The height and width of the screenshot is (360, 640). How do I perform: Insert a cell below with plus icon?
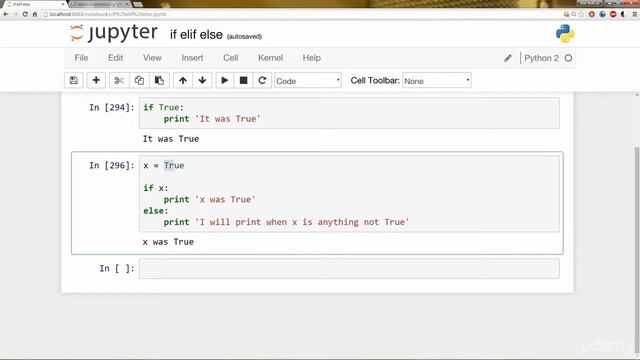tap(96, 80)
